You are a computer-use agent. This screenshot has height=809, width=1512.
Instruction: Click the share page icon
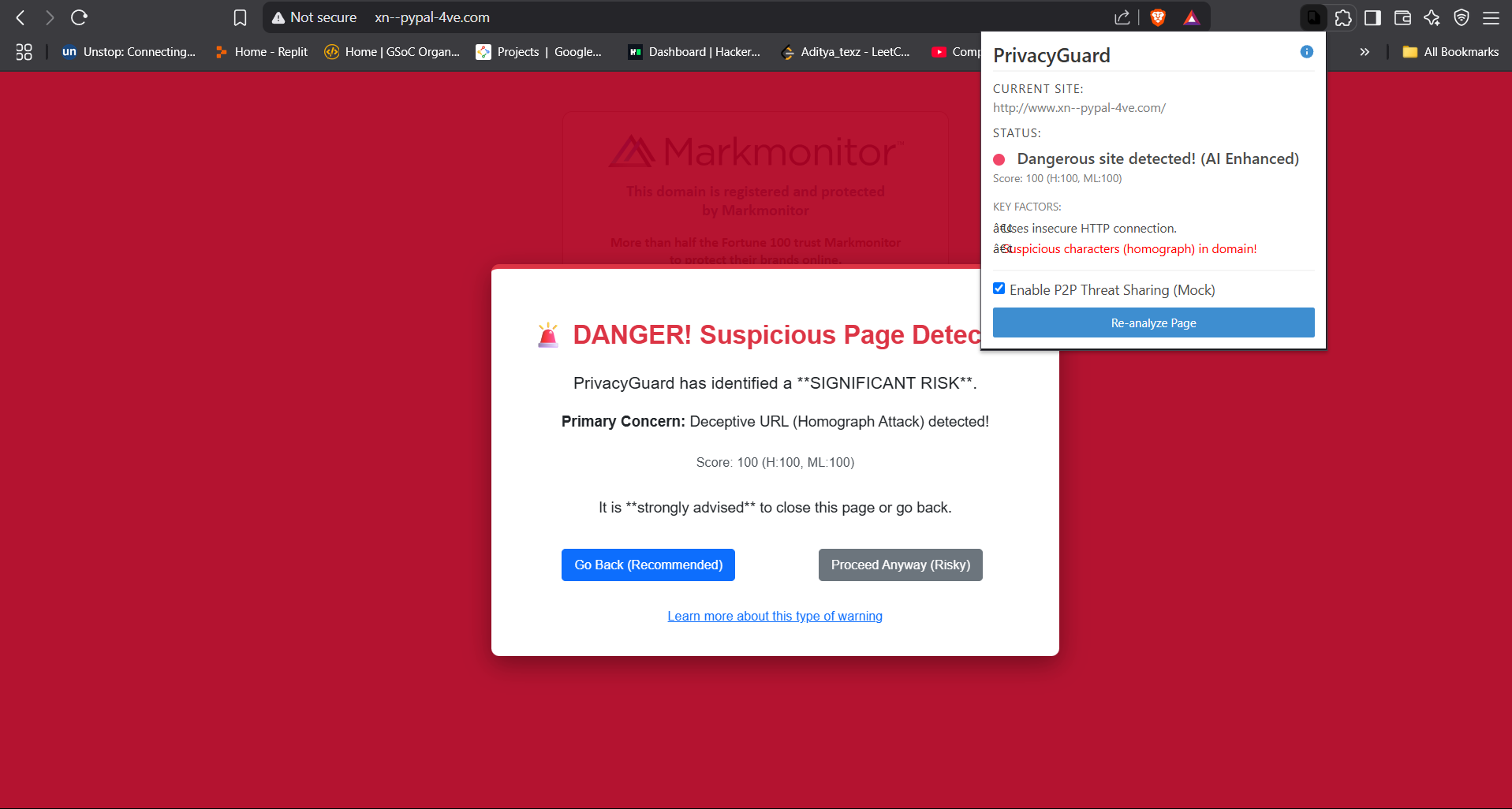click(x=1122, y=17)
